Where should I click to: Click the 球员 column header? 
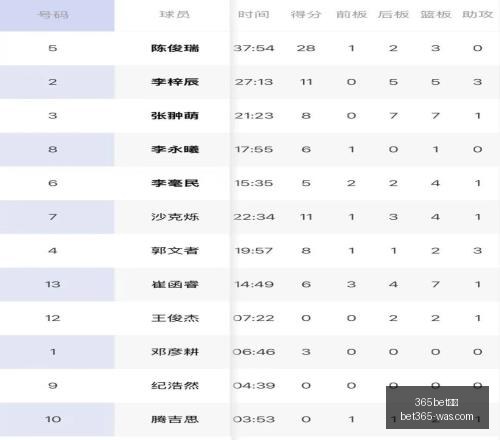[175, 15]
